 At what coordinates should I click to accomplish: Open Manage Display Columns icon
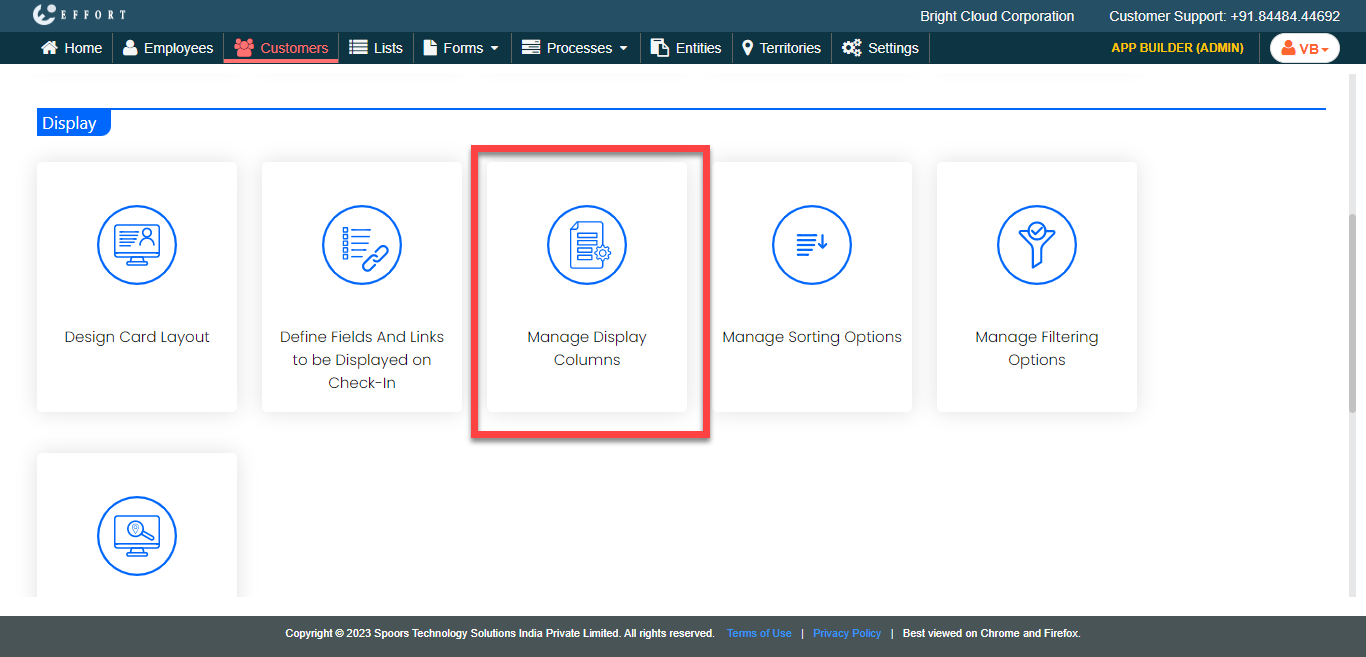[x=587, y=245]
